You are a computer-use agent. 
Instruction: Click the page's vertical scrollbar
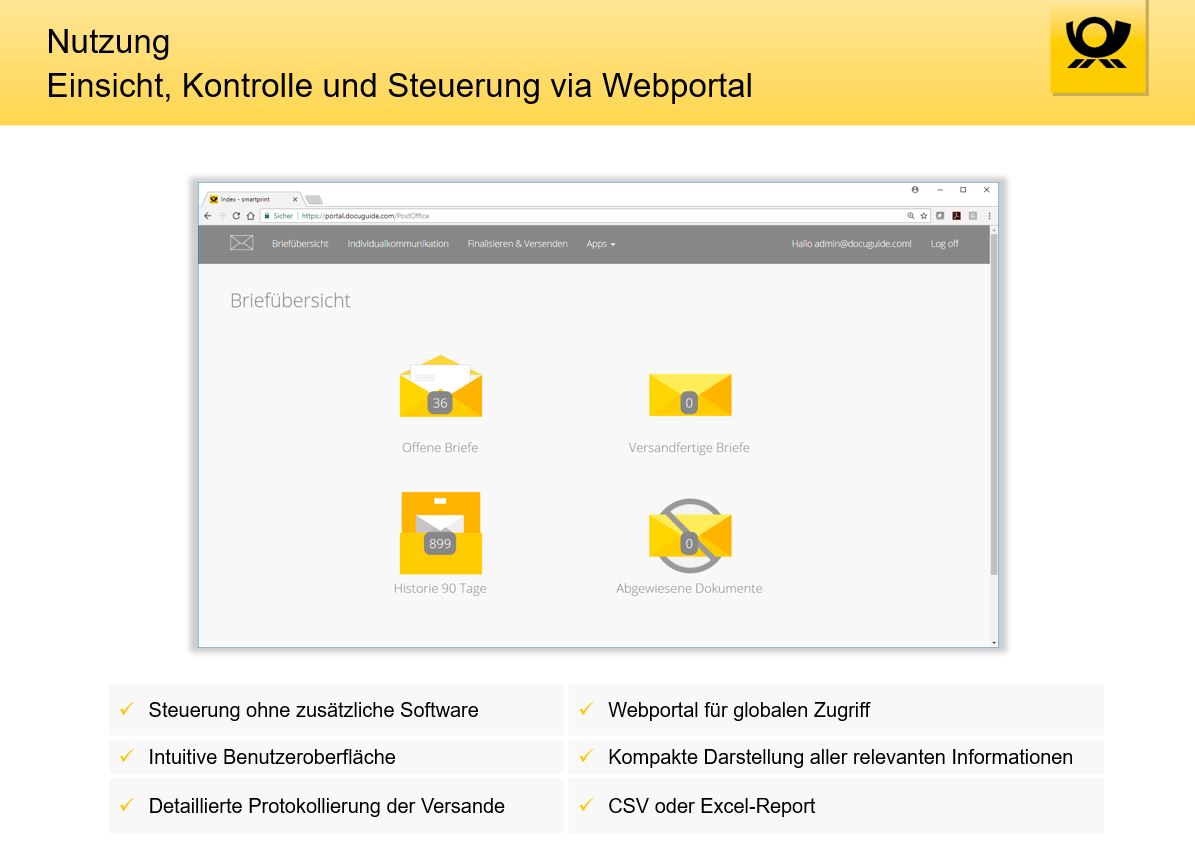click(993, 400)
